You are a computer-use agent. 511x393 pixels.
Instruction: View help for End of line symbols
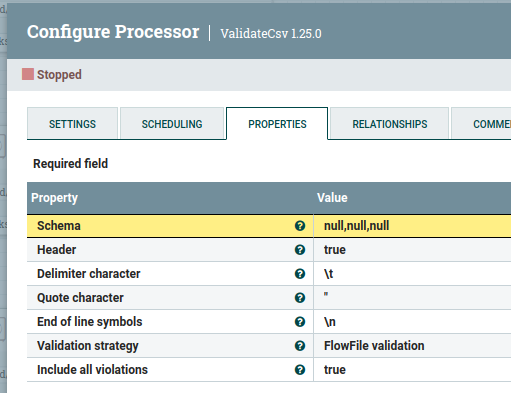[x=300, y=322]
